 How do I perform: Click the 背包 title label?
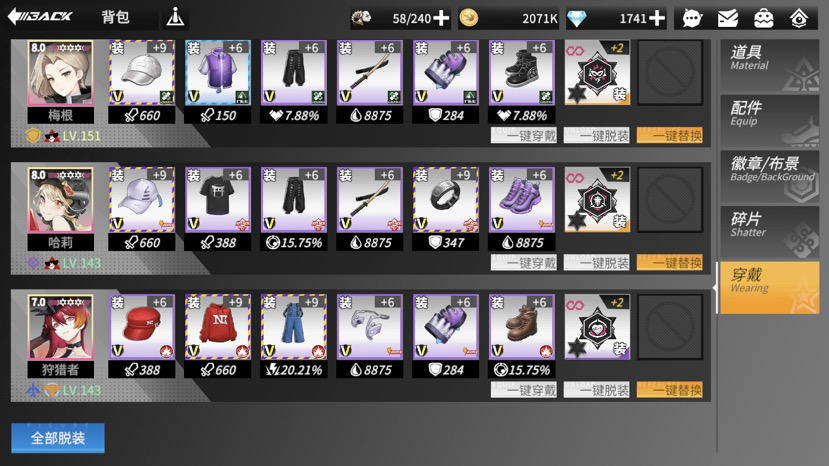coord(115,17)
